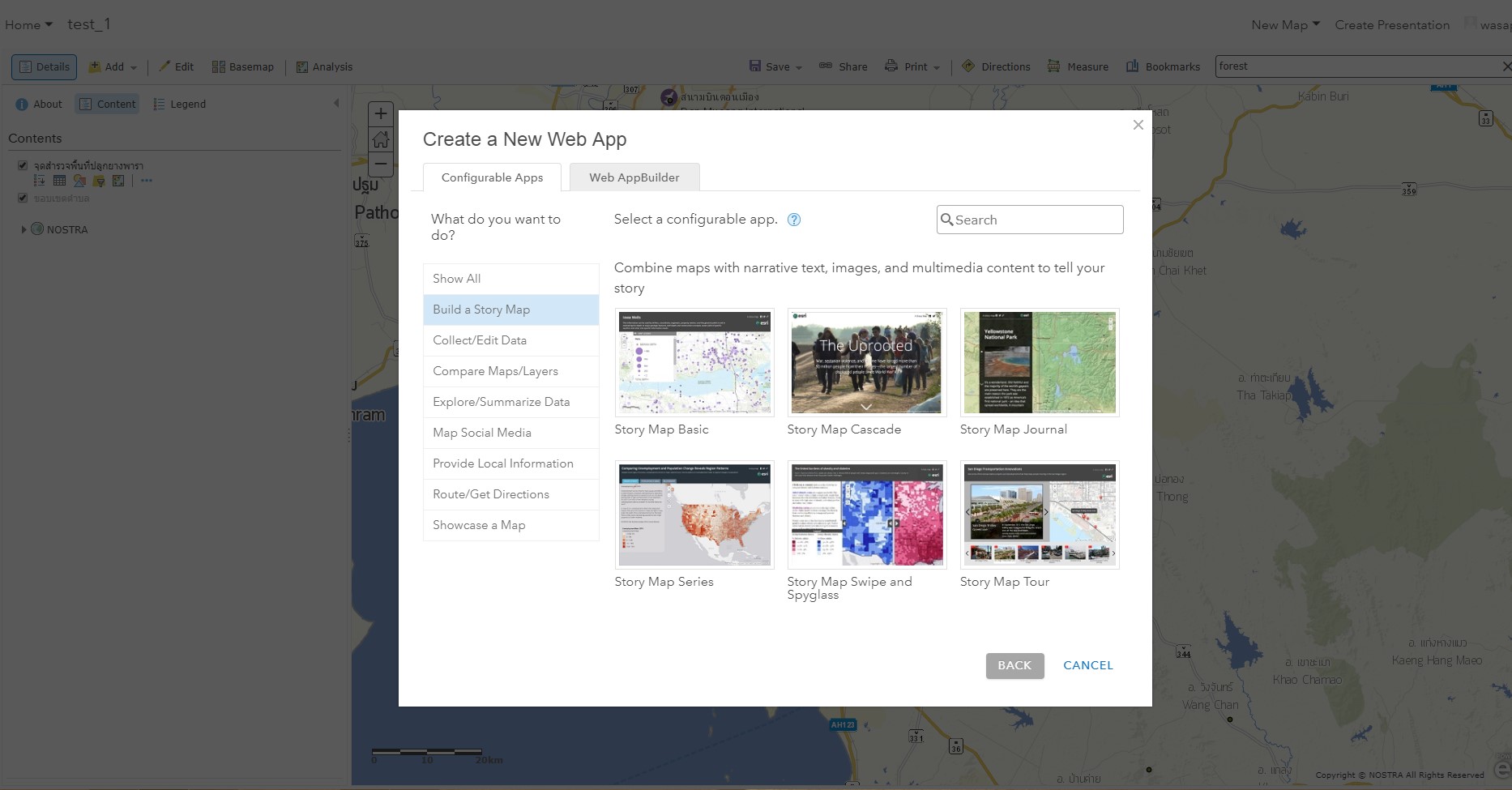Choose the Story Map Cascade thumbnail
The image size is (1512, 790).
(867, 362)
